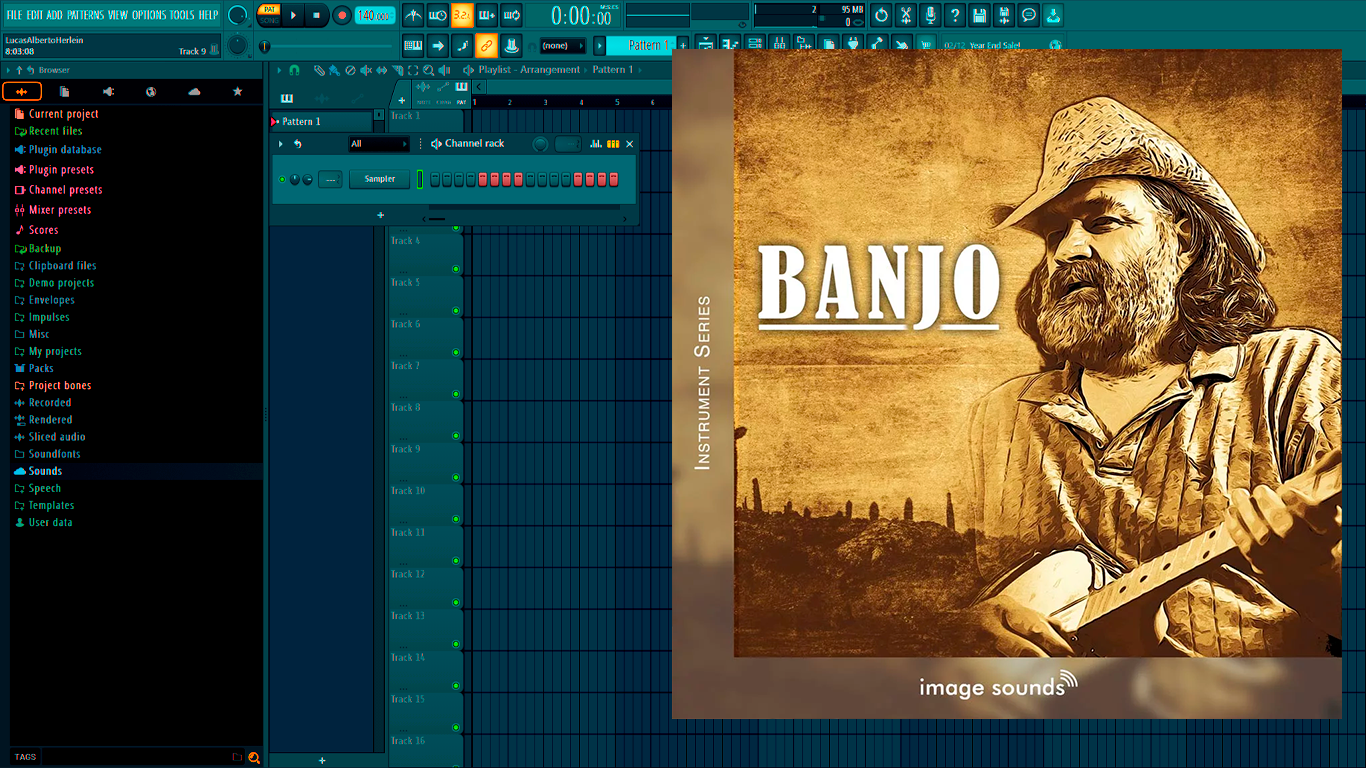Screen dimensions: 1366x768
Task: Open the channel rack All filter dropdown
Action: [x=379, y=144]
